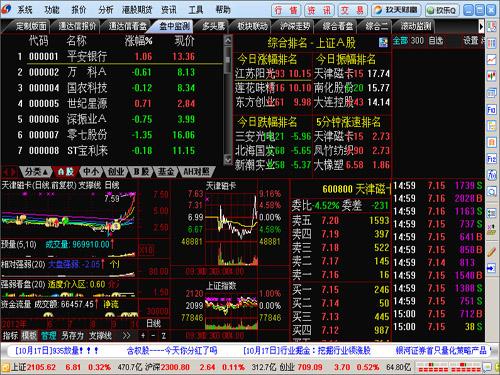Click the sidebar search magnifier icon
Viewport: 500px width, 375px height.
tap(491, 192)
